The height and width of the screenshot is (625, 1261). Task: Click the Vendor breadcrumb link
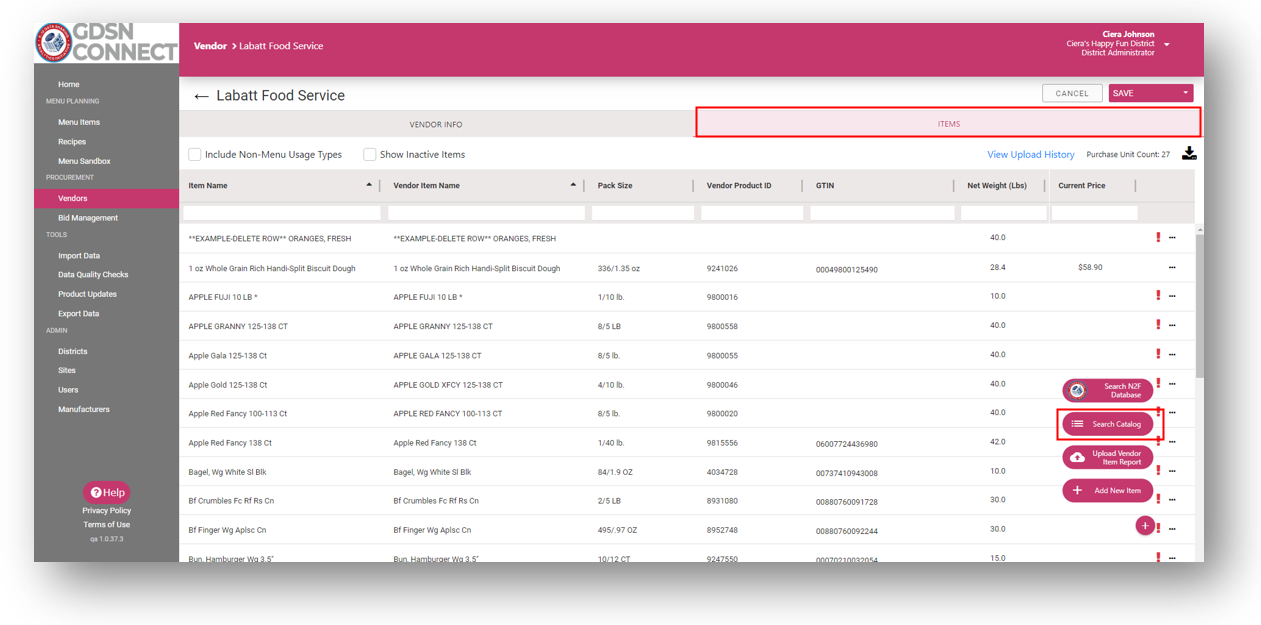210,46
